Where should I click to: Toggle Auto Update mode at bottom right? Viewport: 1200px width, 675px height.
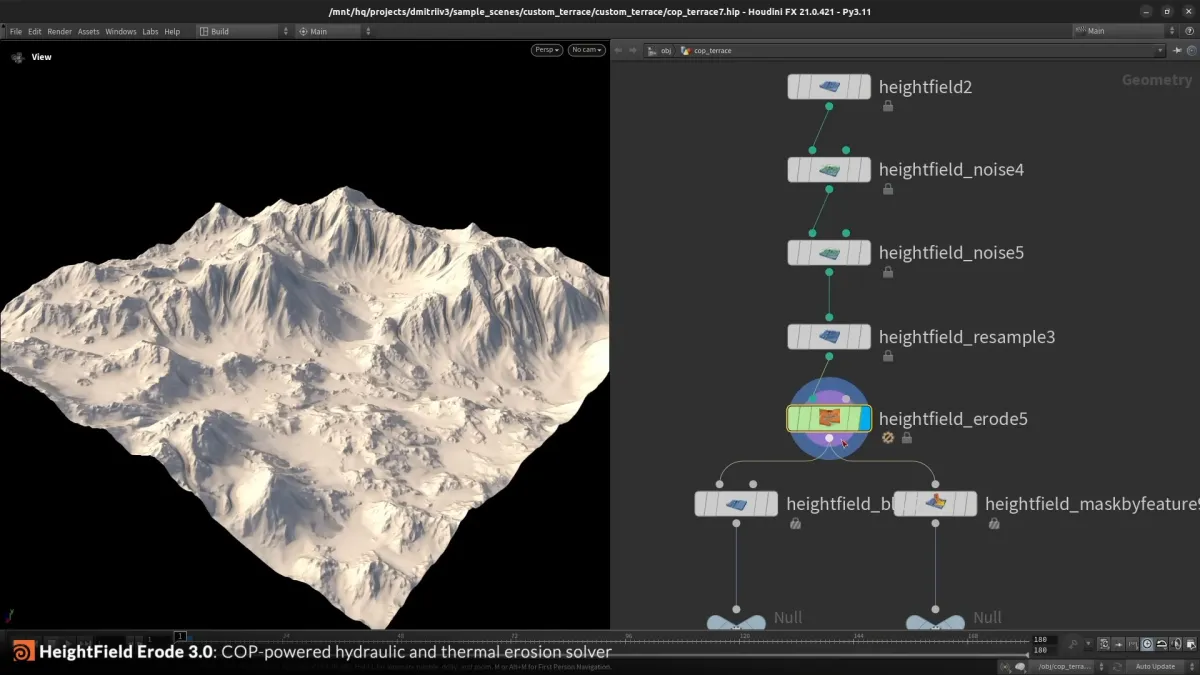(1155, 665)
